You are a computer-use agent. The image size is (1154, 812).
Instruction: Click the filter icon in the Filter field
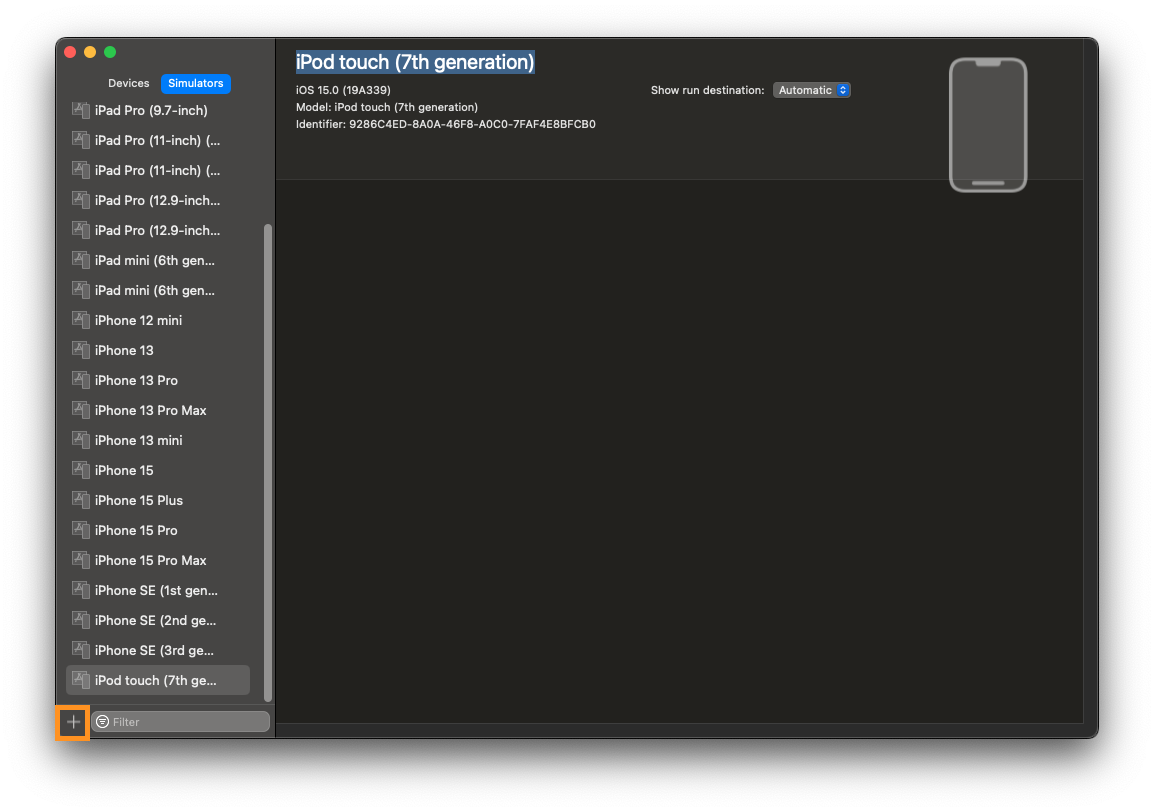coord(104,721)
